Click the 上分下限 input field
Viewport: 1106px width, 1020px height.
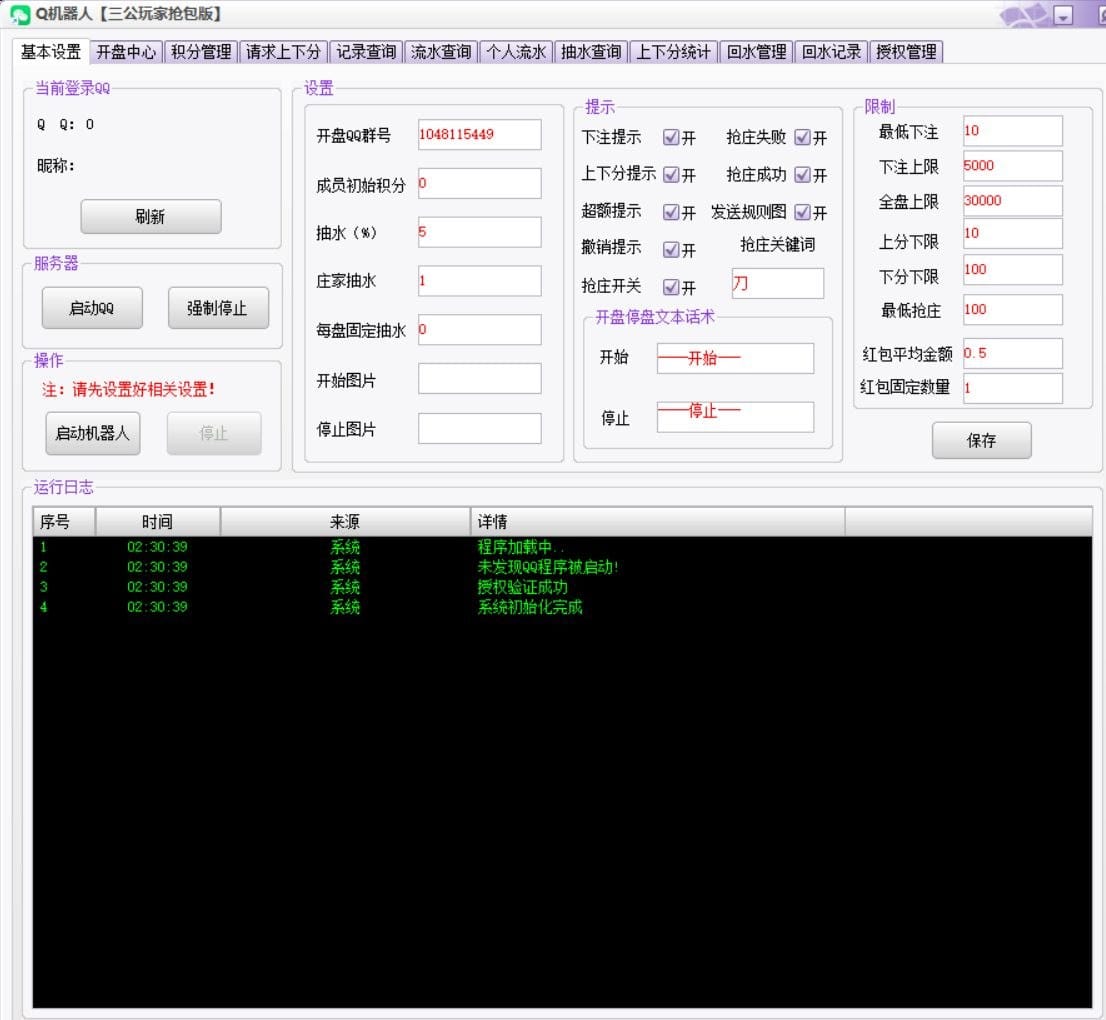tap(1012, 233)
